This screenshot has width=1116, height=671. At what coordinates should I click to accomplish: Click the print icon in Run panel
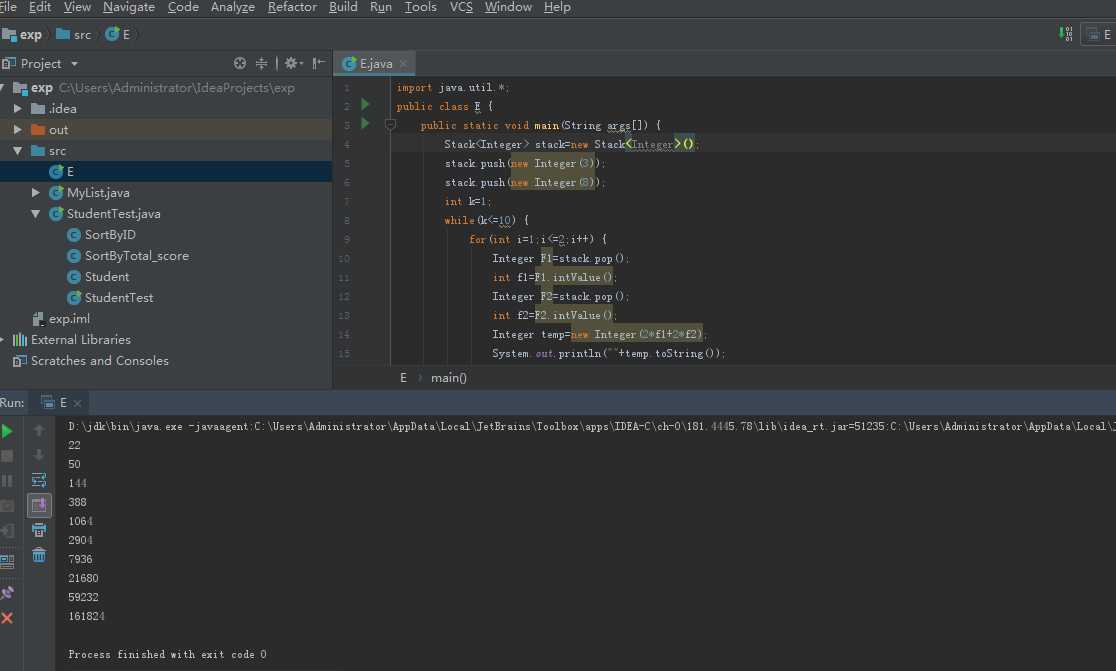(x=39, y=530)
